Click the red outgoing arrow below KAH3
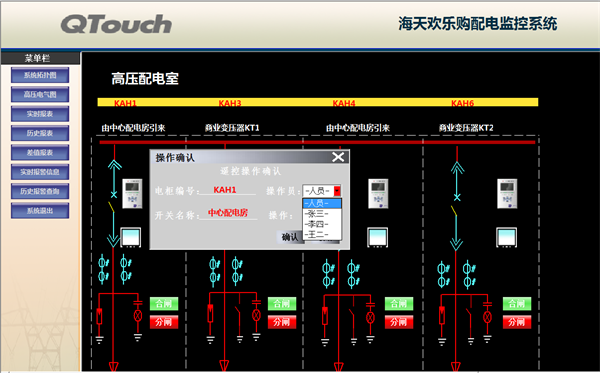The height and width of the screenshot is (373, 600). [x=225, y=365]
